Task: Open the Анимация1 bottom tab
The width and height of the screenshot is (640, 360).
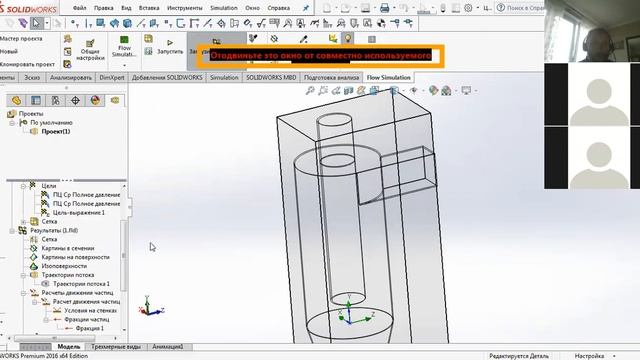Action: (x=168, y=347)
